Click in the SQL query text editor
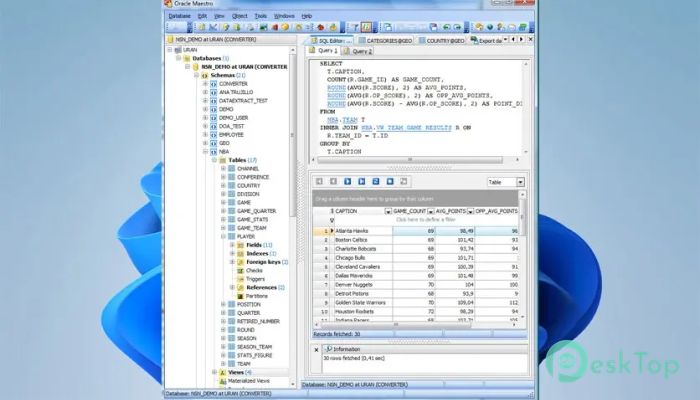The width and height of the screenshot is (700, 400). click(417, 107)
